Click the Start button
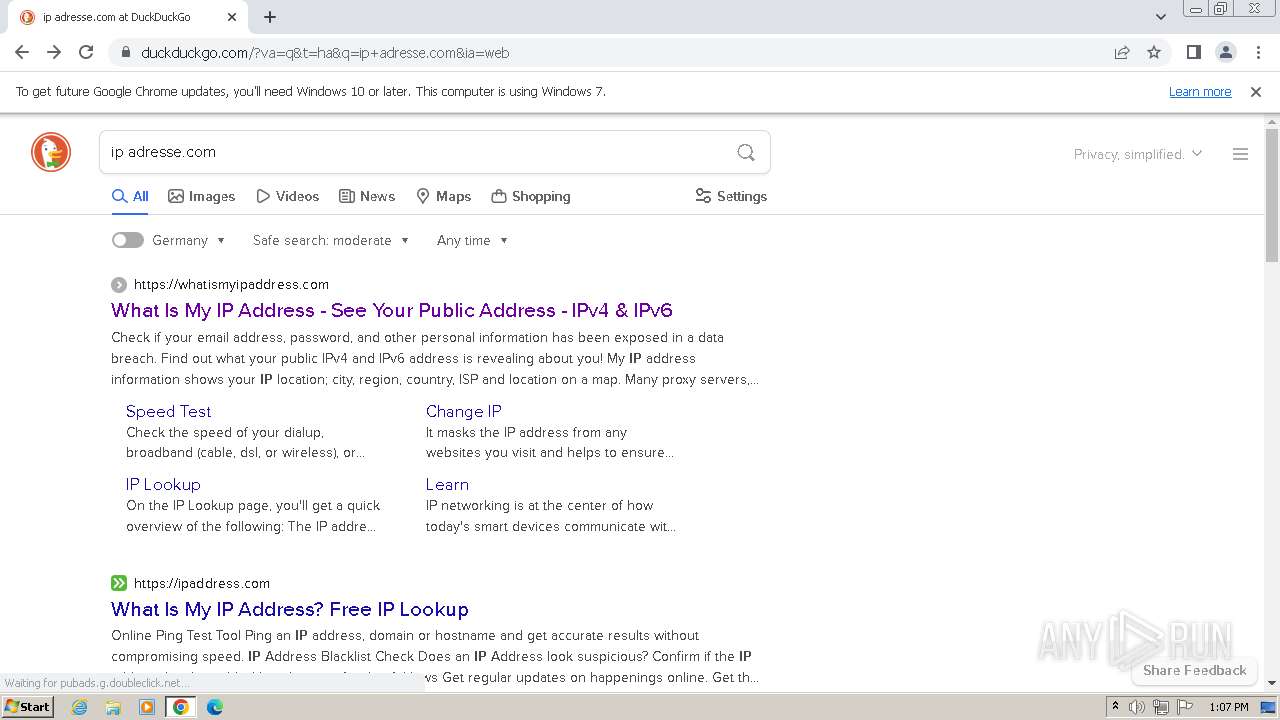This screenshot has height=720, width=1280. click(x=27, y=707)
